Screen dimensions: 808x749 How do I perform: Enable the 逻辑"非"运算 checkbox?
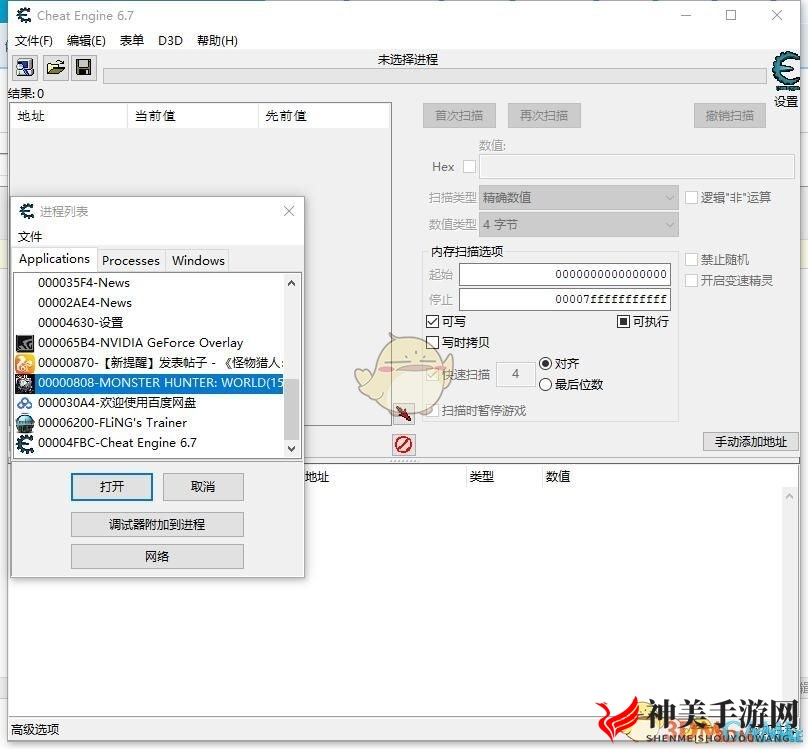coord(691,197)
